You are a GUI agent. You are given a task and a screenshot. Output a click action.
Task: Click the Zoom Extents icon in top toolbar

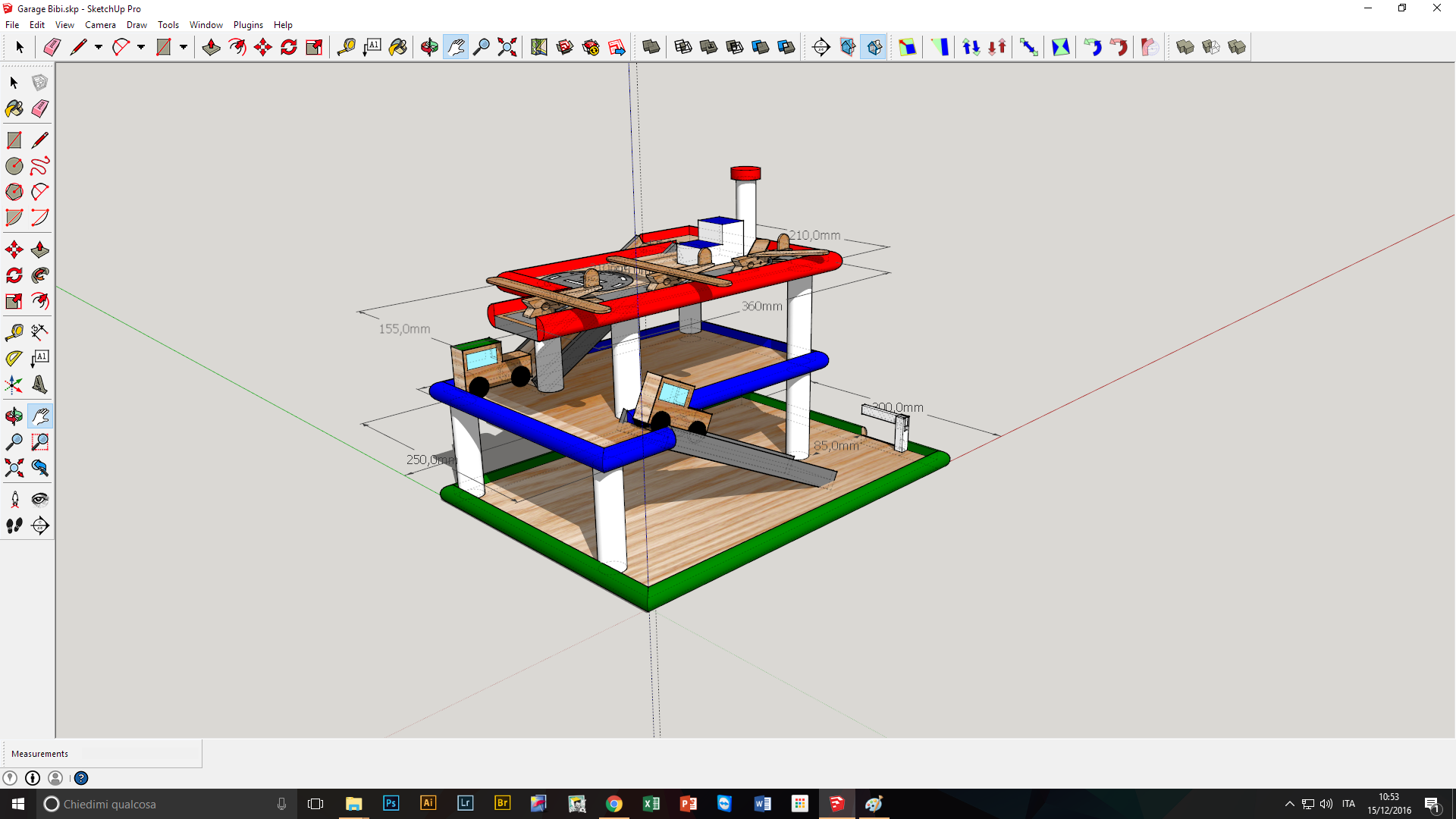(x=507, y=47)
